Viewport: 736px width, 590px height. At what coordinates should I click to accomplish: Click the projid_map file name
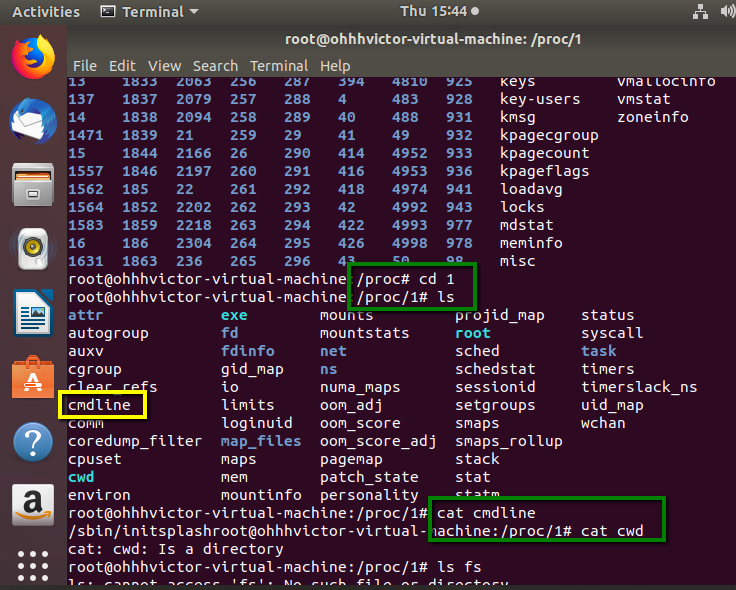click(500, 315)
